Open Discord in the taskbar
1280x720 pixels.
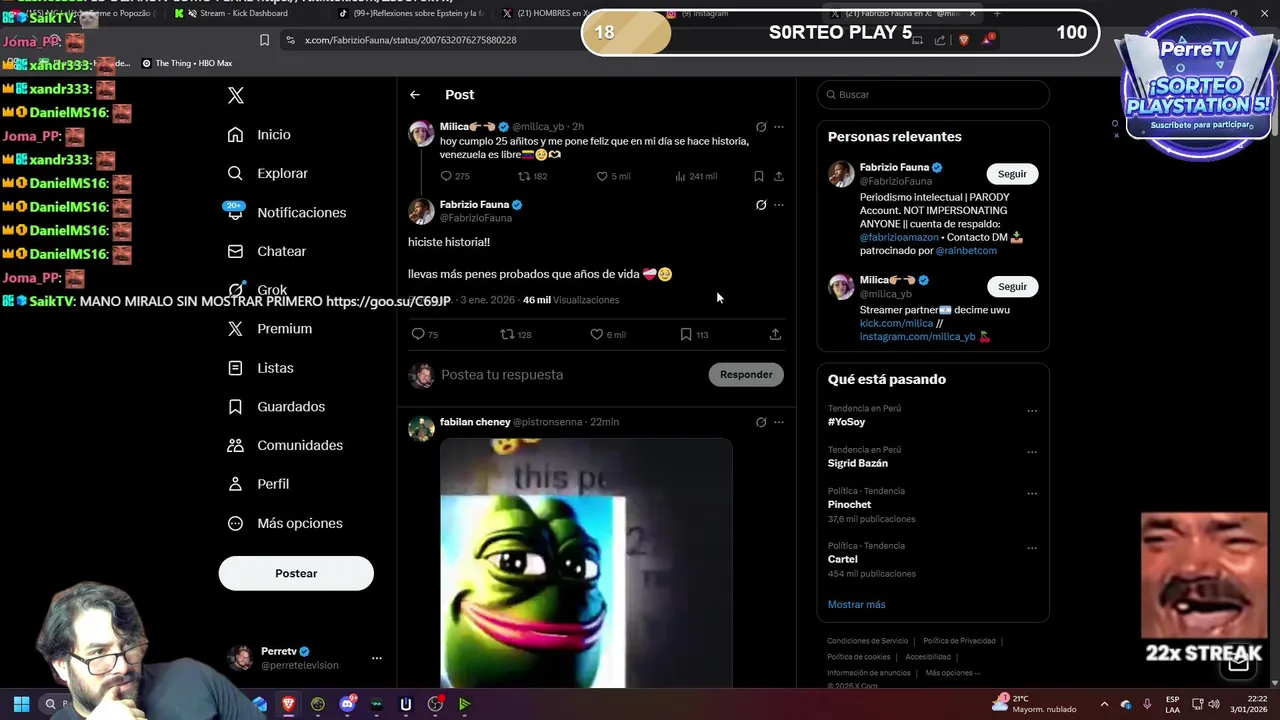[x=348, y=704]
